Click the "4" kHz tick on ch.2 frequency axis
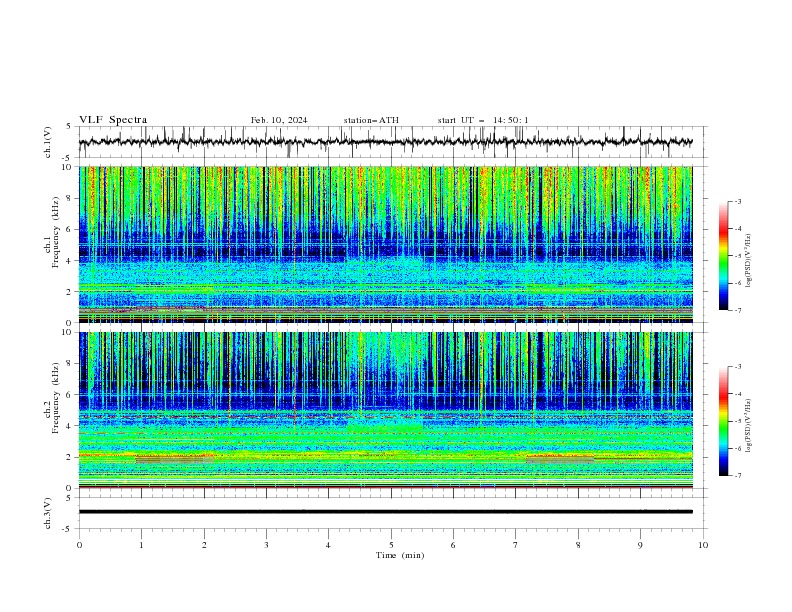 70,426
